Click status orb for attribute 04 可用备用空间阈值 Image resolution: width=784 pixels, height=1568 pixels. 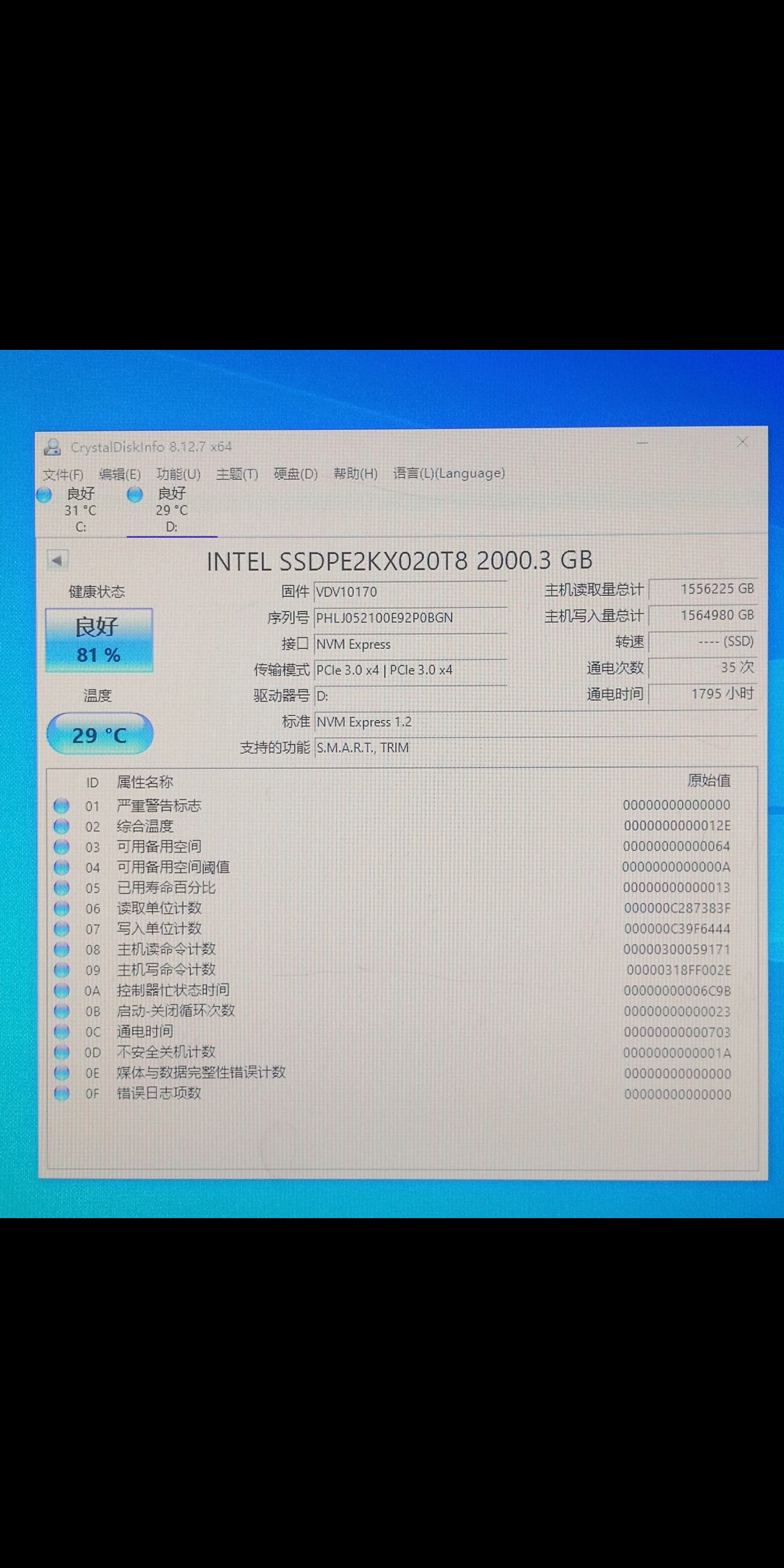pos(62,867)
